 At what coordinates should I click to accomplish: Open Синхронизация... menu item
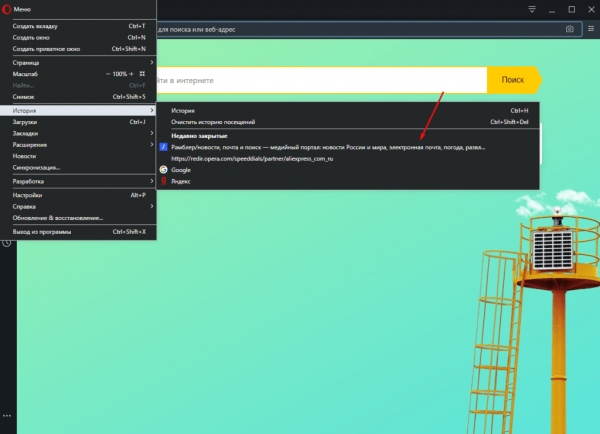(78, 168)
